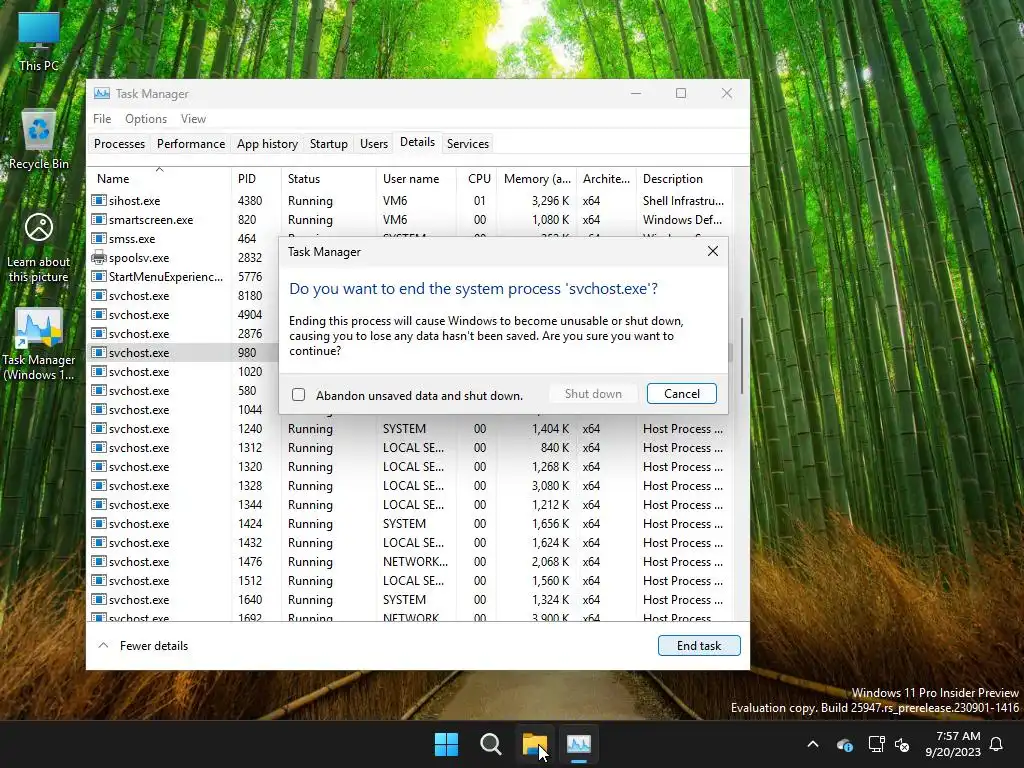This screenshot has height=768, width=1024.
Task: Switch to the Services tab
Action: pyautogui.click(x=468, y=144)
